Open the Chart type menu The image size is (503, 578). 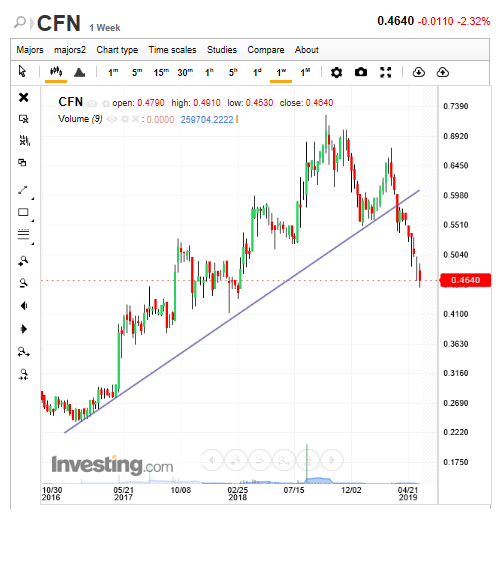click(117, 50)
